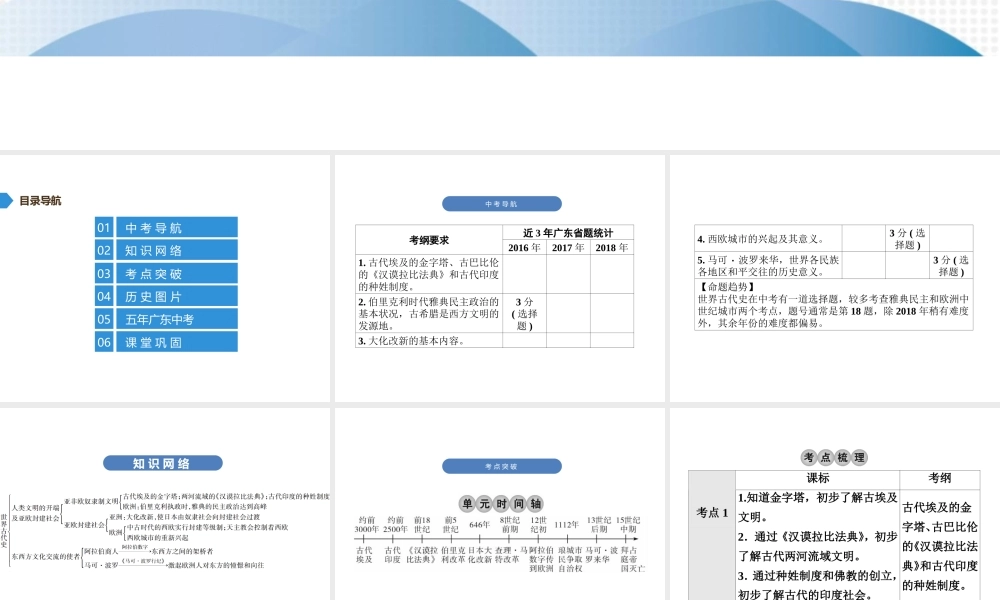Click the 近3年广东省题统计 header cell
1000x600 pixels.
(x=568, y=233)
